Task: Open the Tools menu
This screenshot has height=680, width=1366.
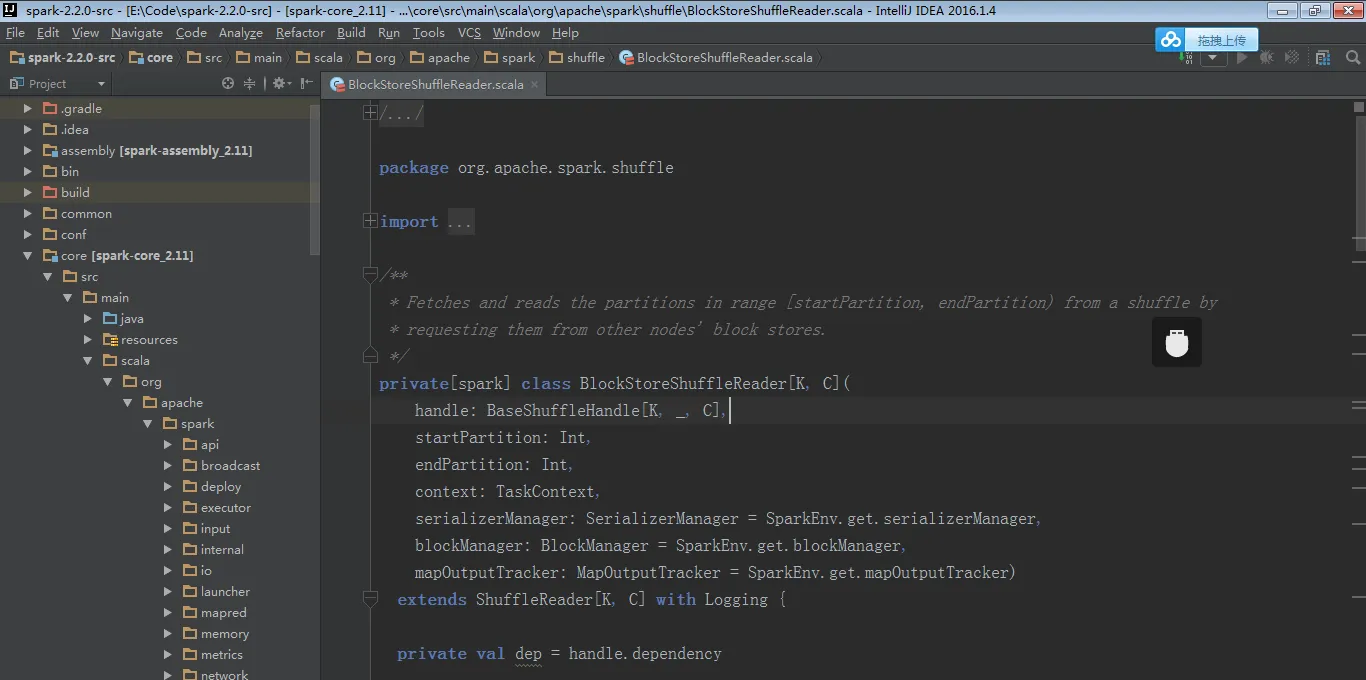Action: coord(429,33)
